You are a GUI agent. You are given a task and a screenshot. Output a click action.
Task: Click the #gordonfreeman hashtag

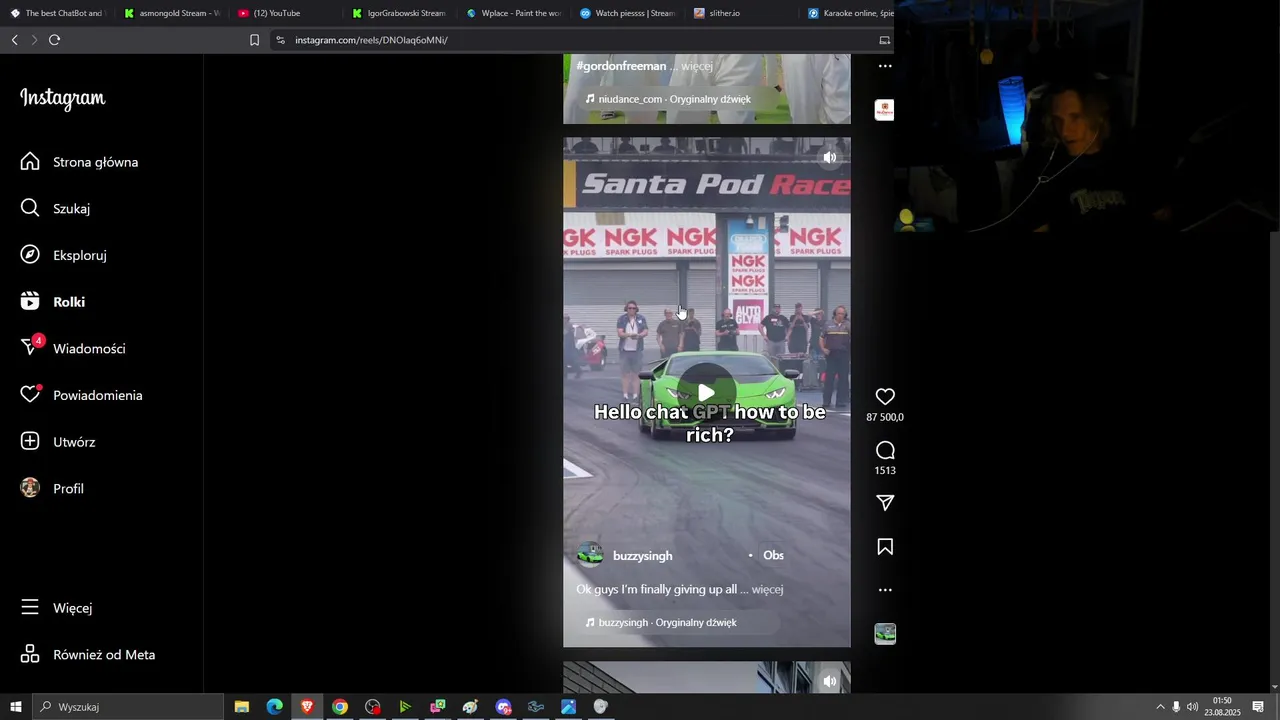click(x=621, y=66)
